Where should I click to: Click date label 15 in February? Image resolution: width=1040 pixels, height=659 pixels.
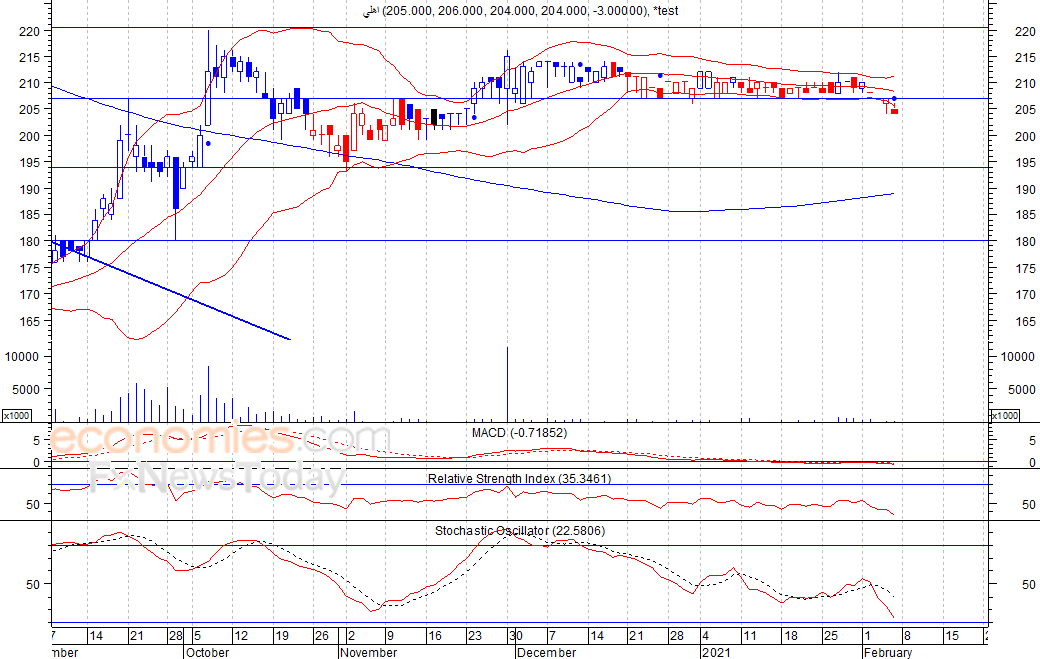[952, 636]
